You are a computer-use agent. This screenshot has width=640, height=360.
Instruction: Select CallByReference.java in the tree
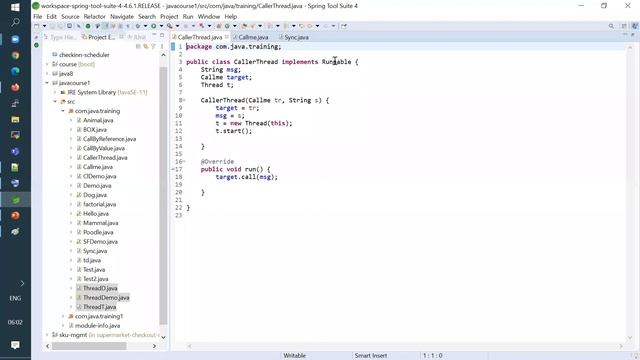click(109, 139)
